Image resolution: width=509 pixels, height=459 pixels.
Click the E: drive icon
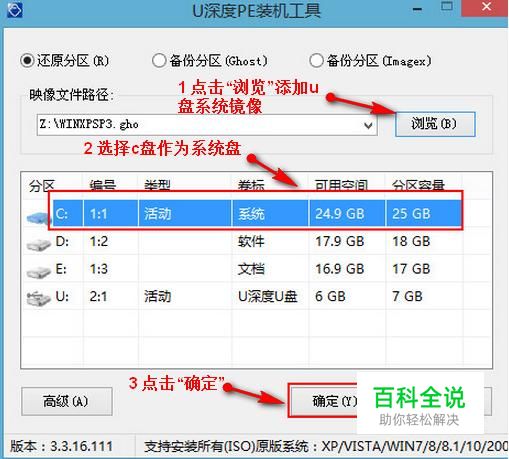39,272
